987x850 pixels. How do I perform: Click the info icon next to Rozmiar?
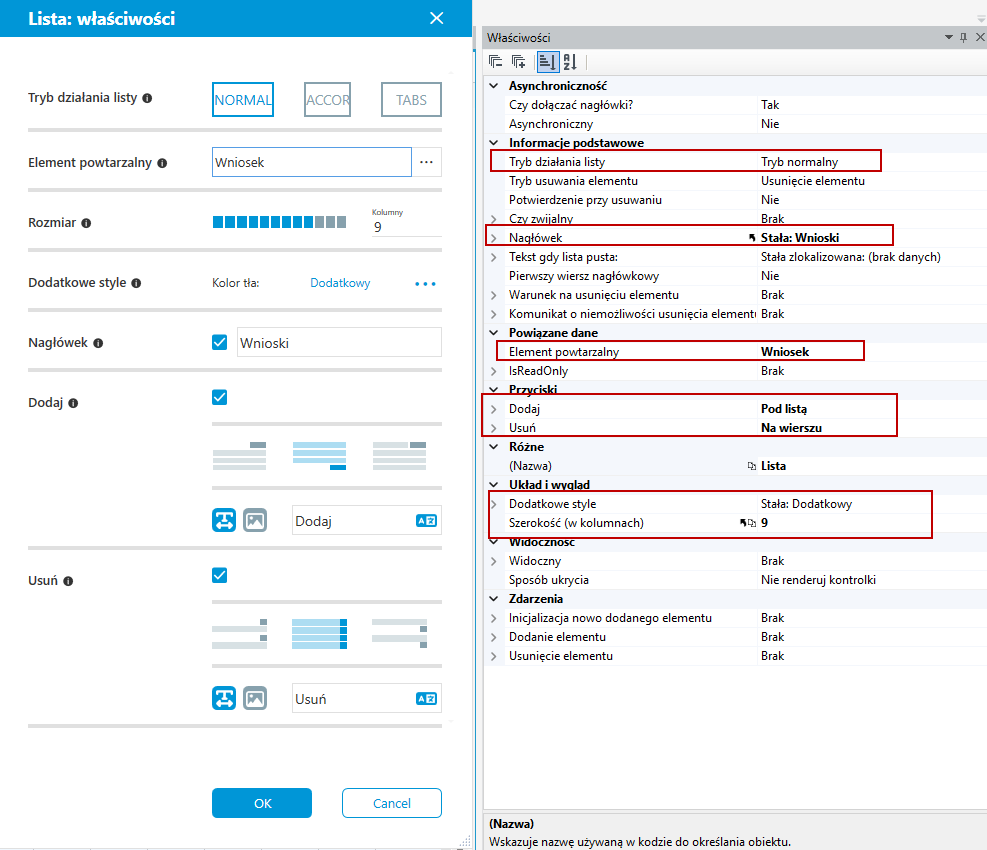point(86,223)
